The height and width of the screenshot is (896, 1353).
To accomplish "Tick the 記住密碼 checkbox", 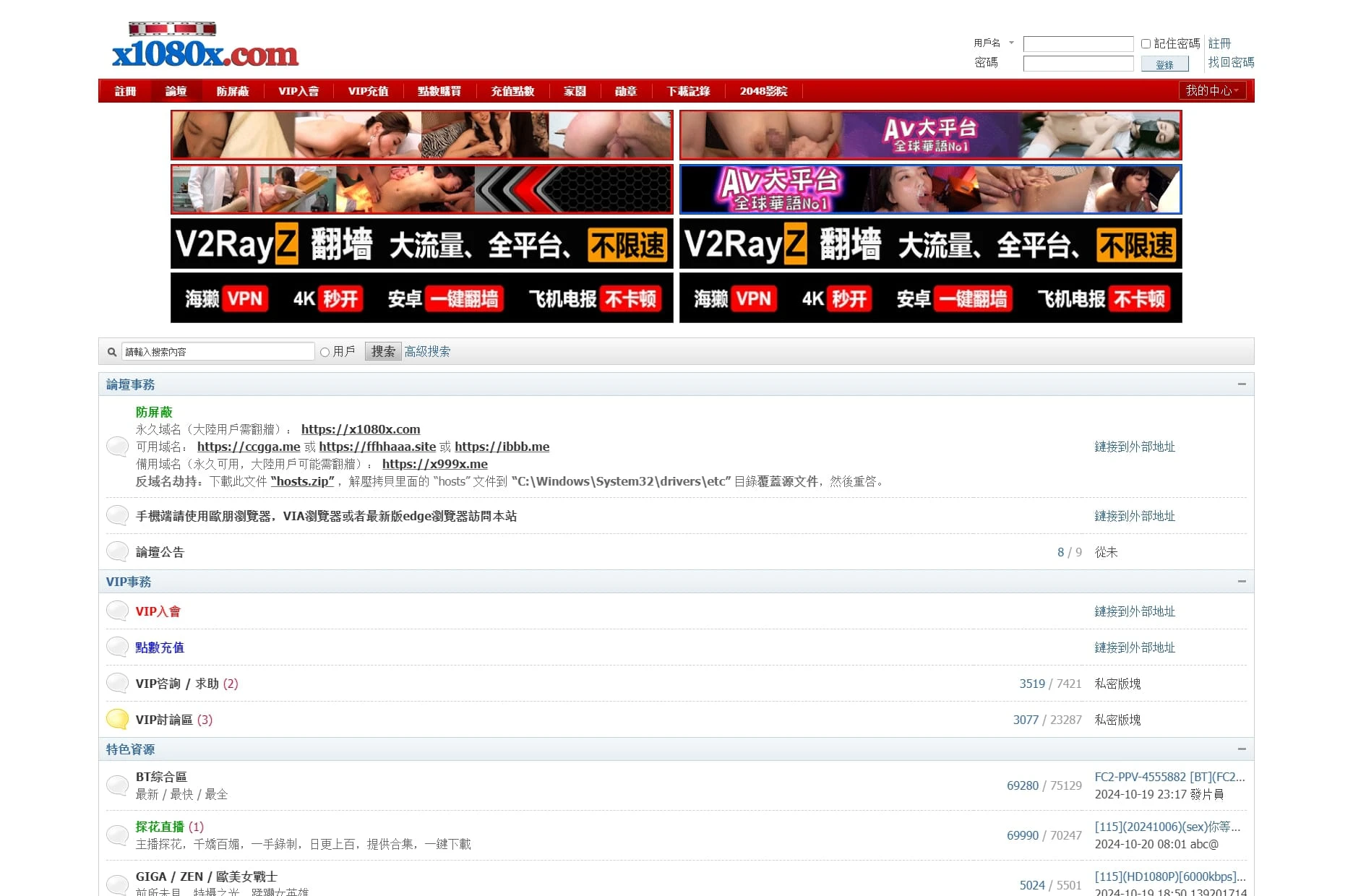I will coord(1146,43).
